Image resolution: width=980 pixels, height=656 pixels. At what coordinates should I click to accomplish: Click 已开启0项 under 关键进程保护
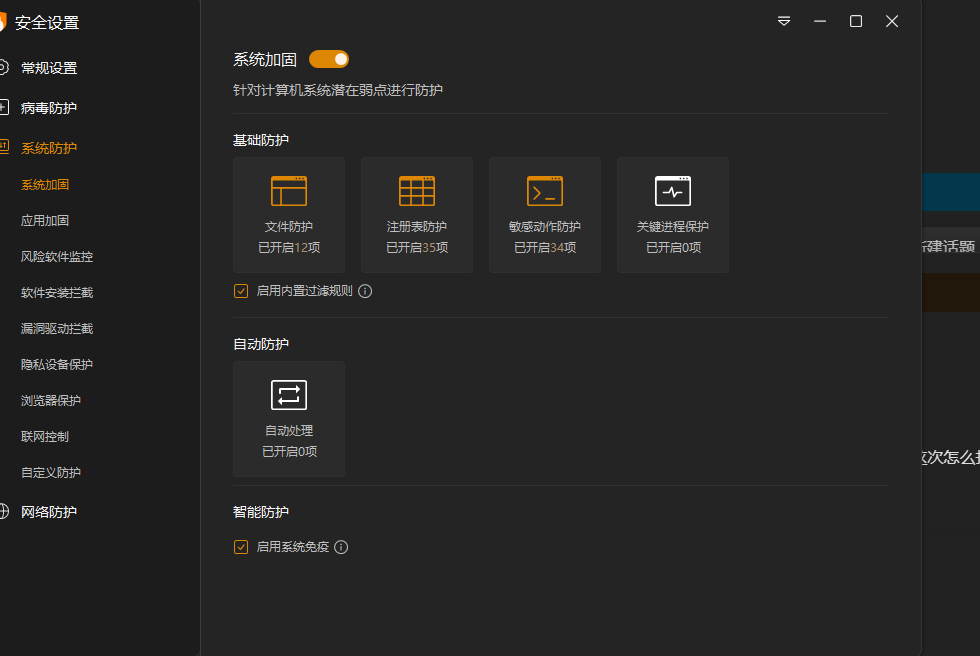click(673, 248)
